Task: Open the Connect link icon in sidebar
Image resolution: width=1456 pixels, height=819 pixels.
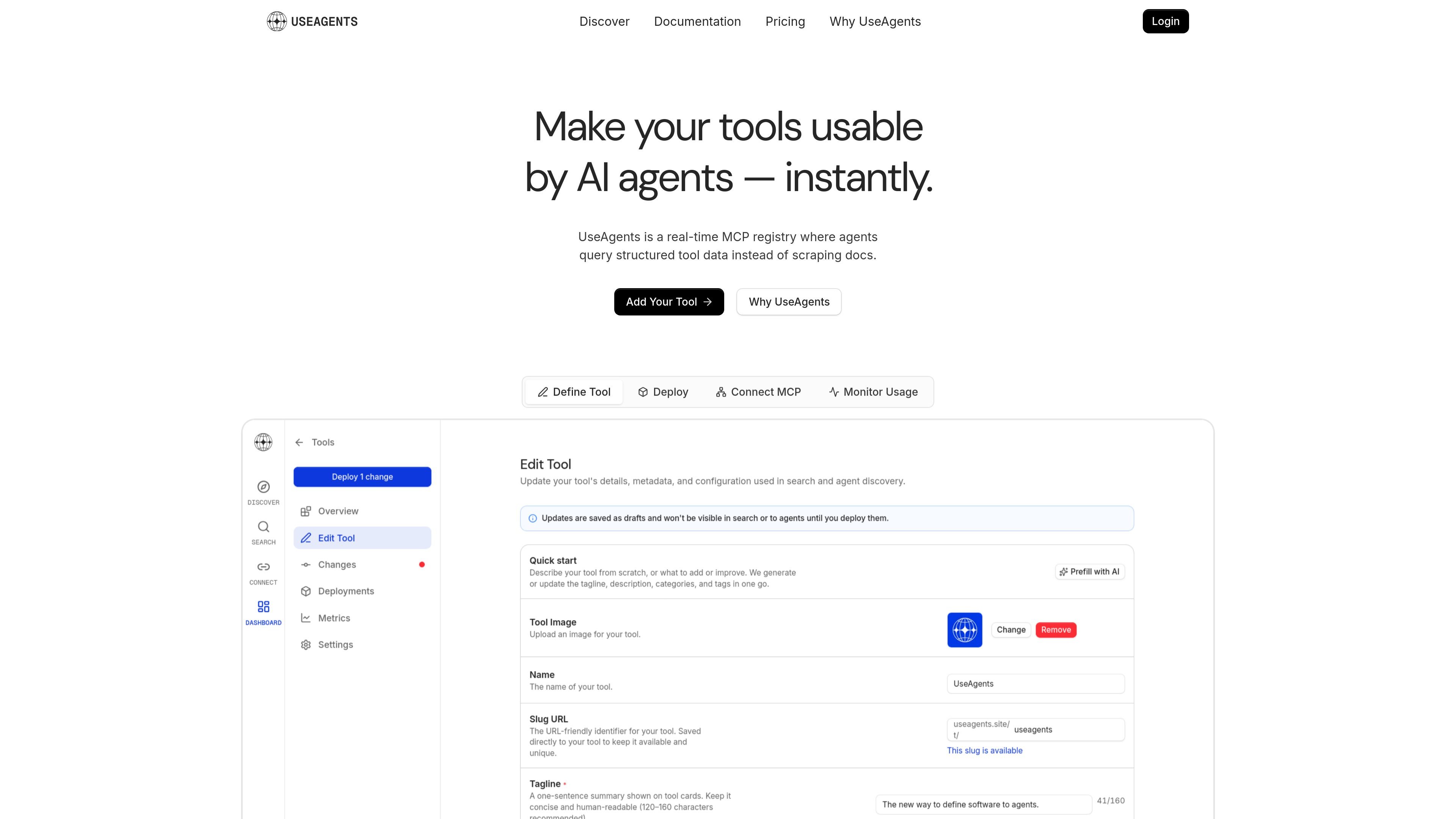Action: [x=264, y=567]
